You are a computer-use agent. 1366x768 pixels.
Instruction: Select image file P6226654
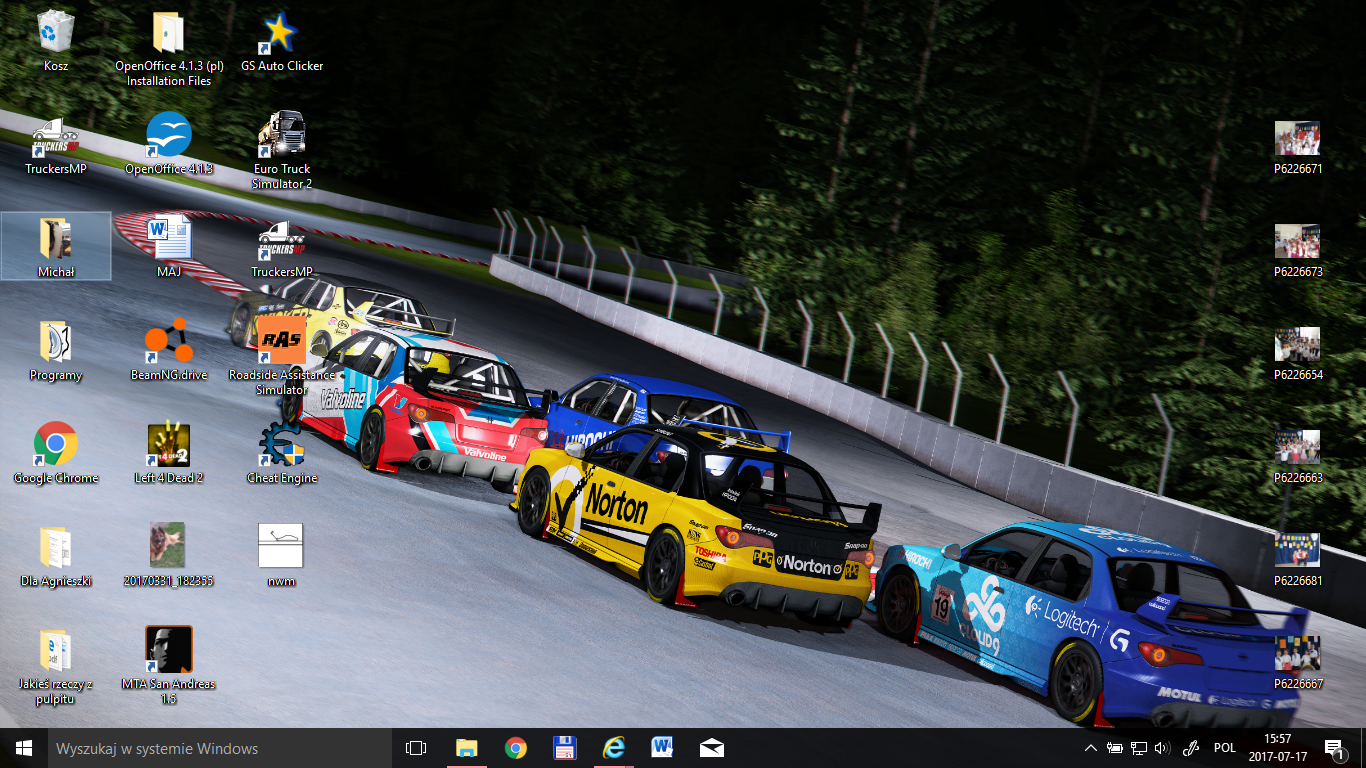[x=1298, y=354]
